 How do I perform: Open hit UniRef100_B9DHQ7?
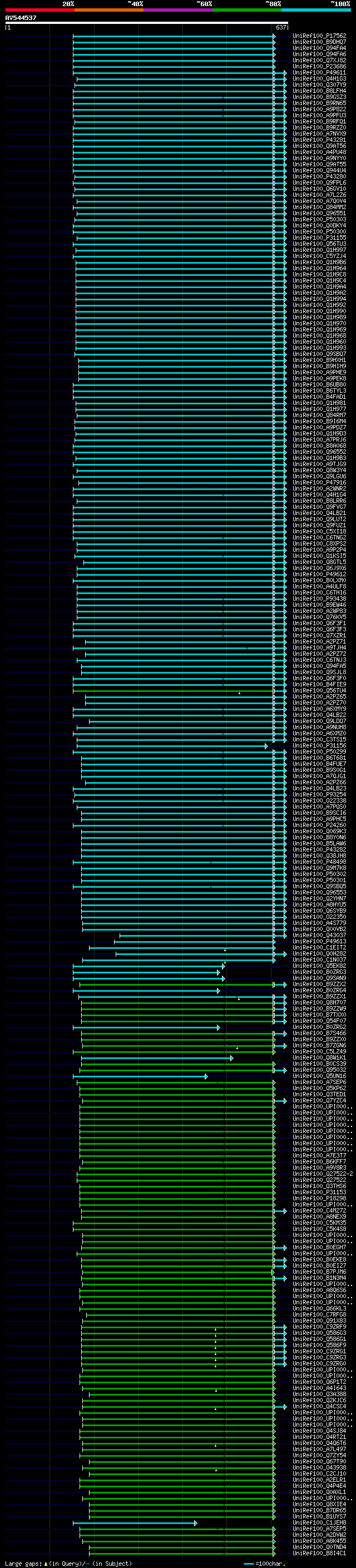(x=319, y=42)
